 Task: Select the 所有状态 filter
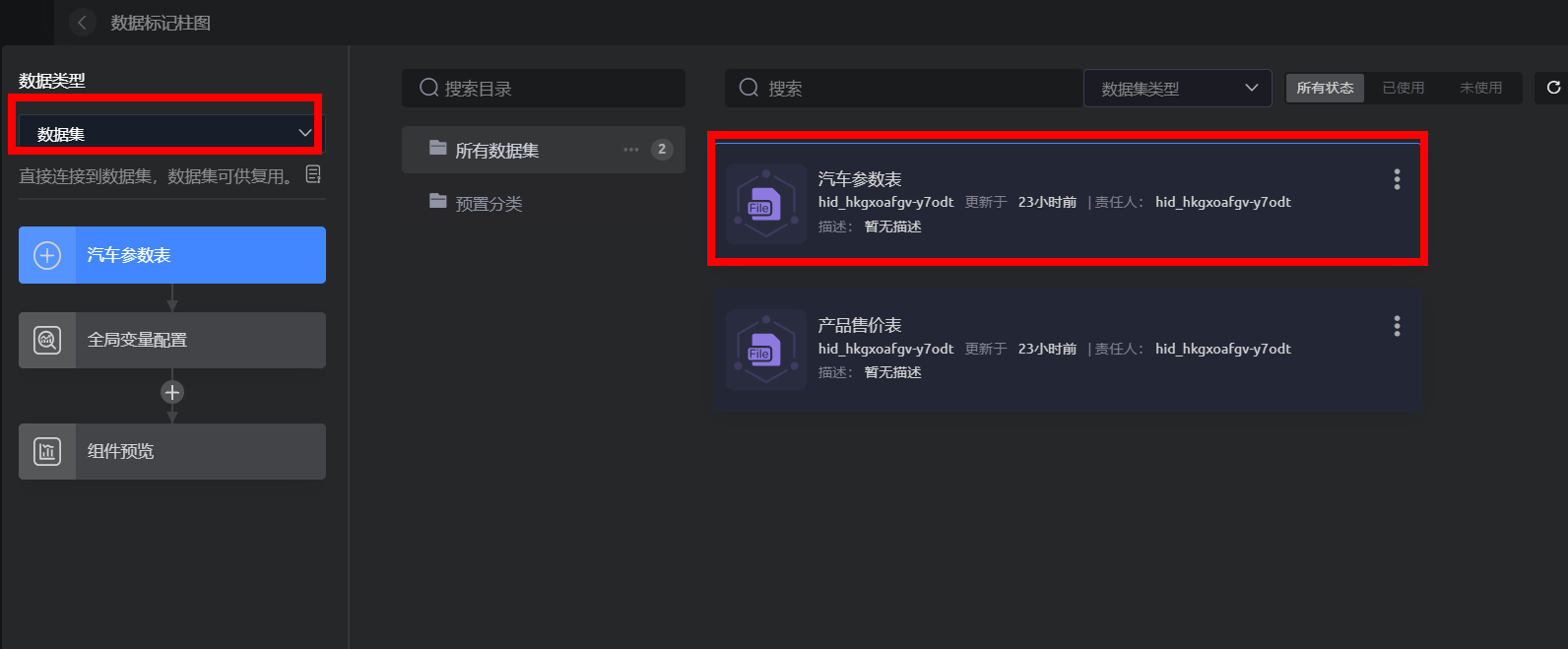click(x=1325, y=88)
